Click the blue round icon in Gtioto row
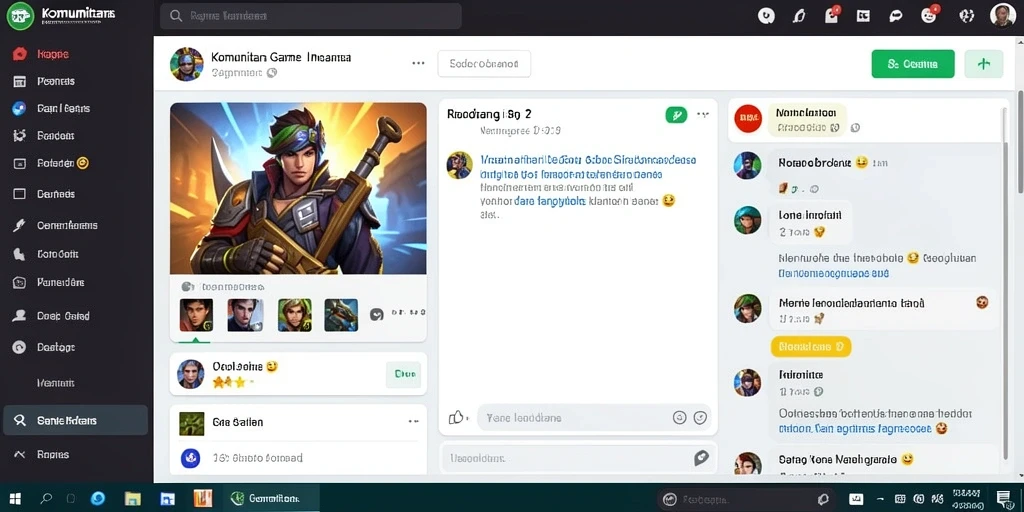Image resolution: width=1024 pixels, height=512 pixels. click(189, 458)
